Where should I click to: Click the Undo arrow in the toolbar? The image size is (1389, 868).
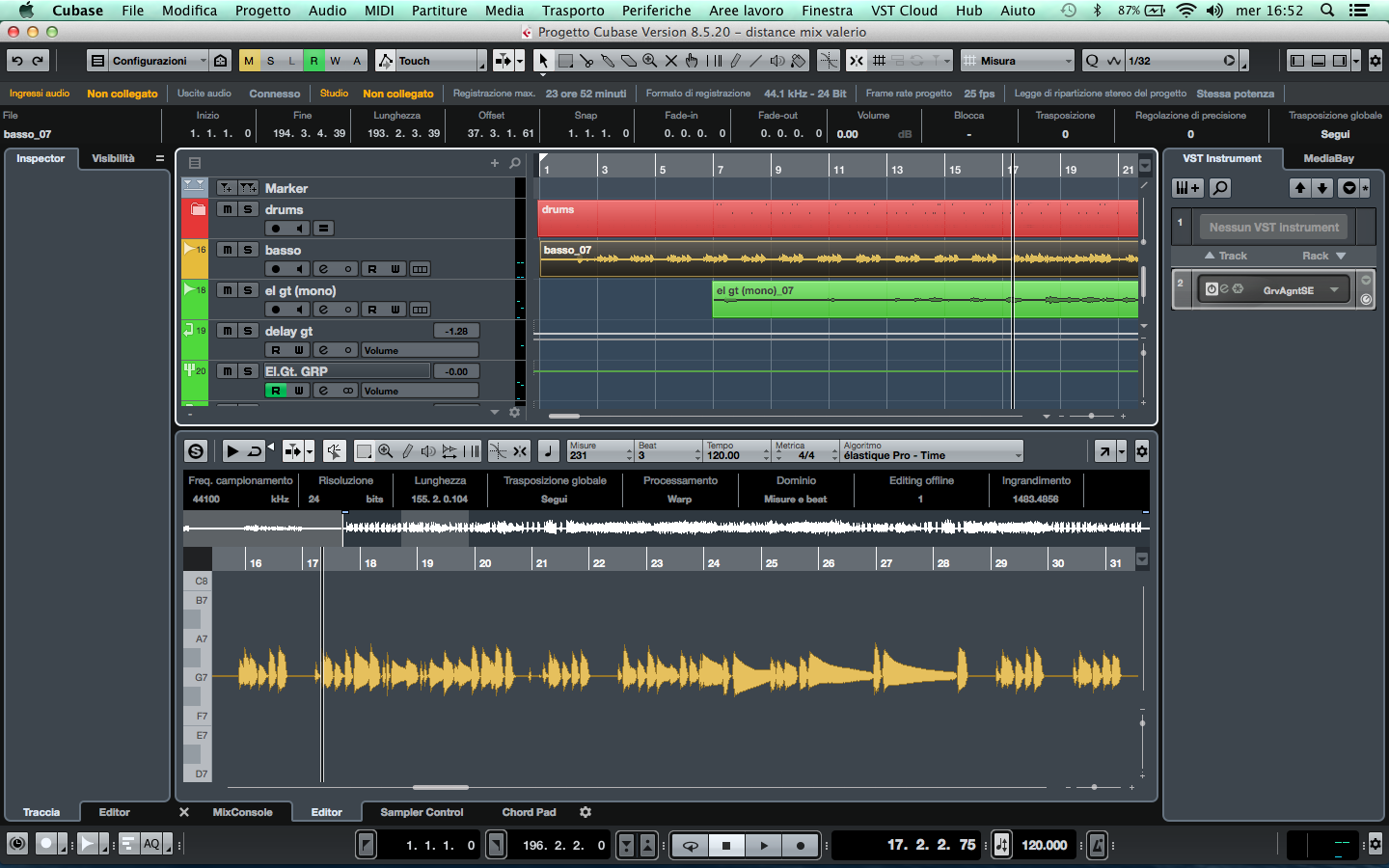[17, 61]
